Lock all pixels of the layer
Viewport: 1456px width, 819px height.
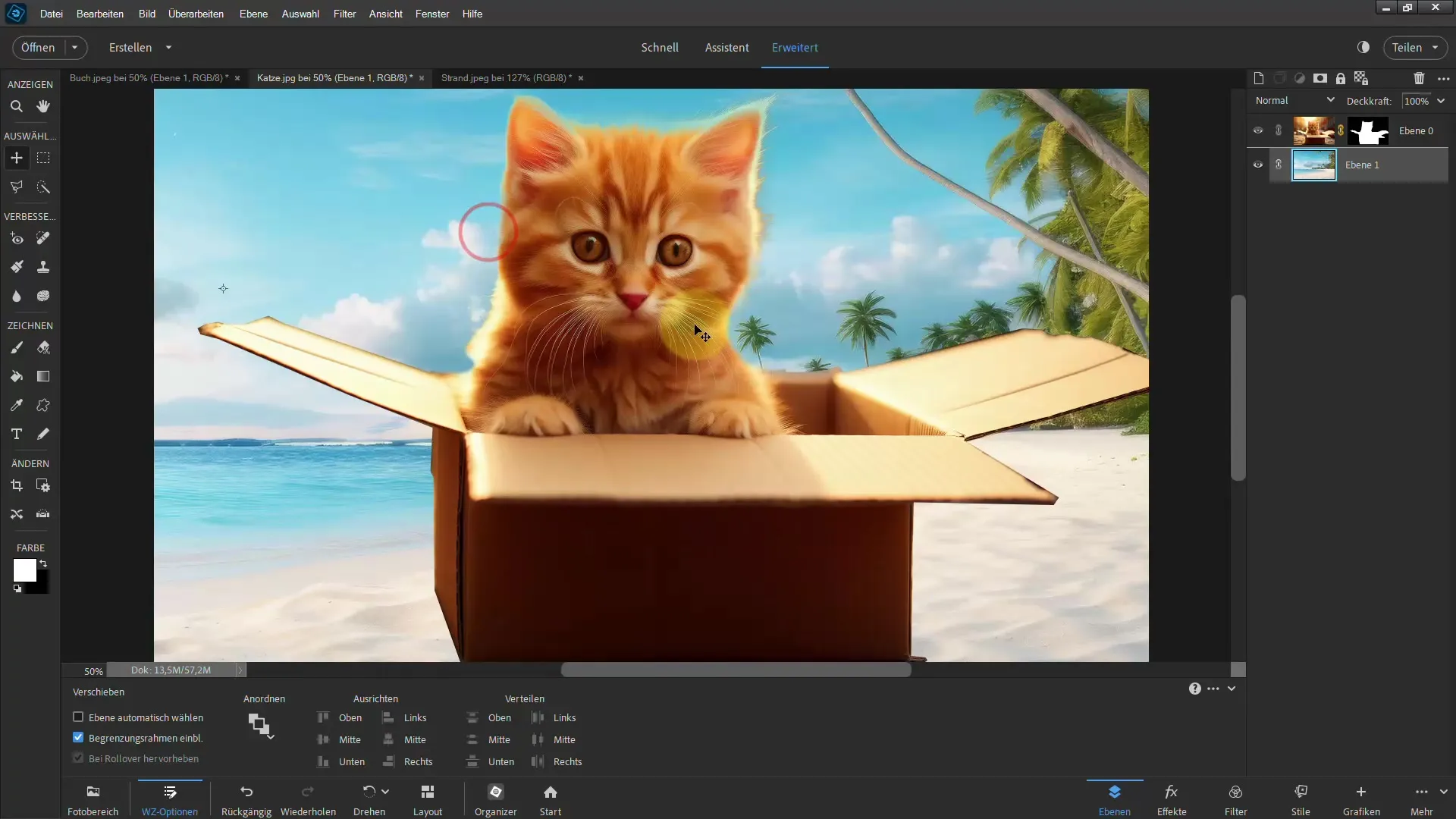[x=1341, y=78]
